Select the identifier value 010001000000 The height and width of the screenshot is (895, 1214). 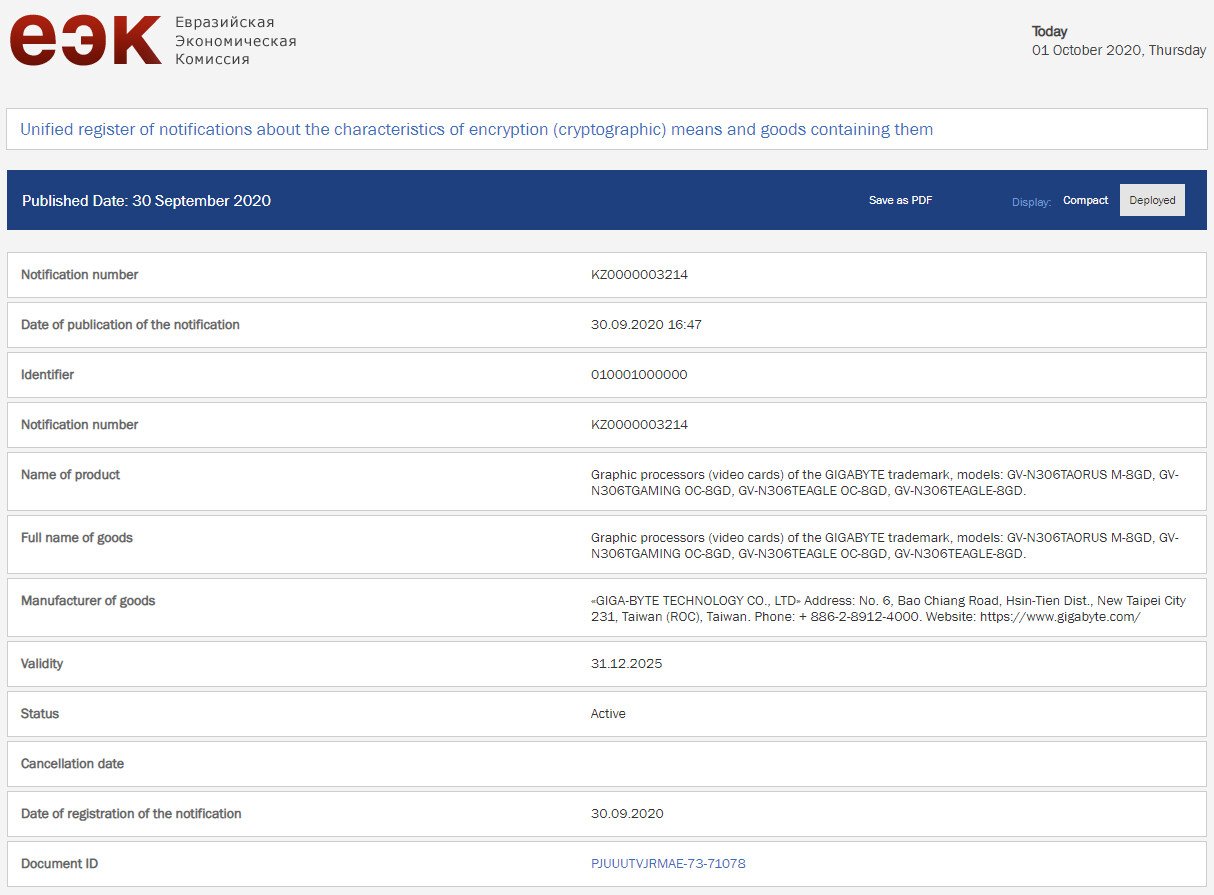639,374
